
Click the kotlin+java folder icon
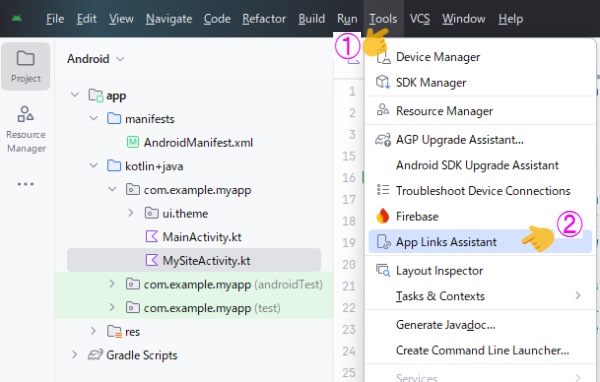click(114, 166)
